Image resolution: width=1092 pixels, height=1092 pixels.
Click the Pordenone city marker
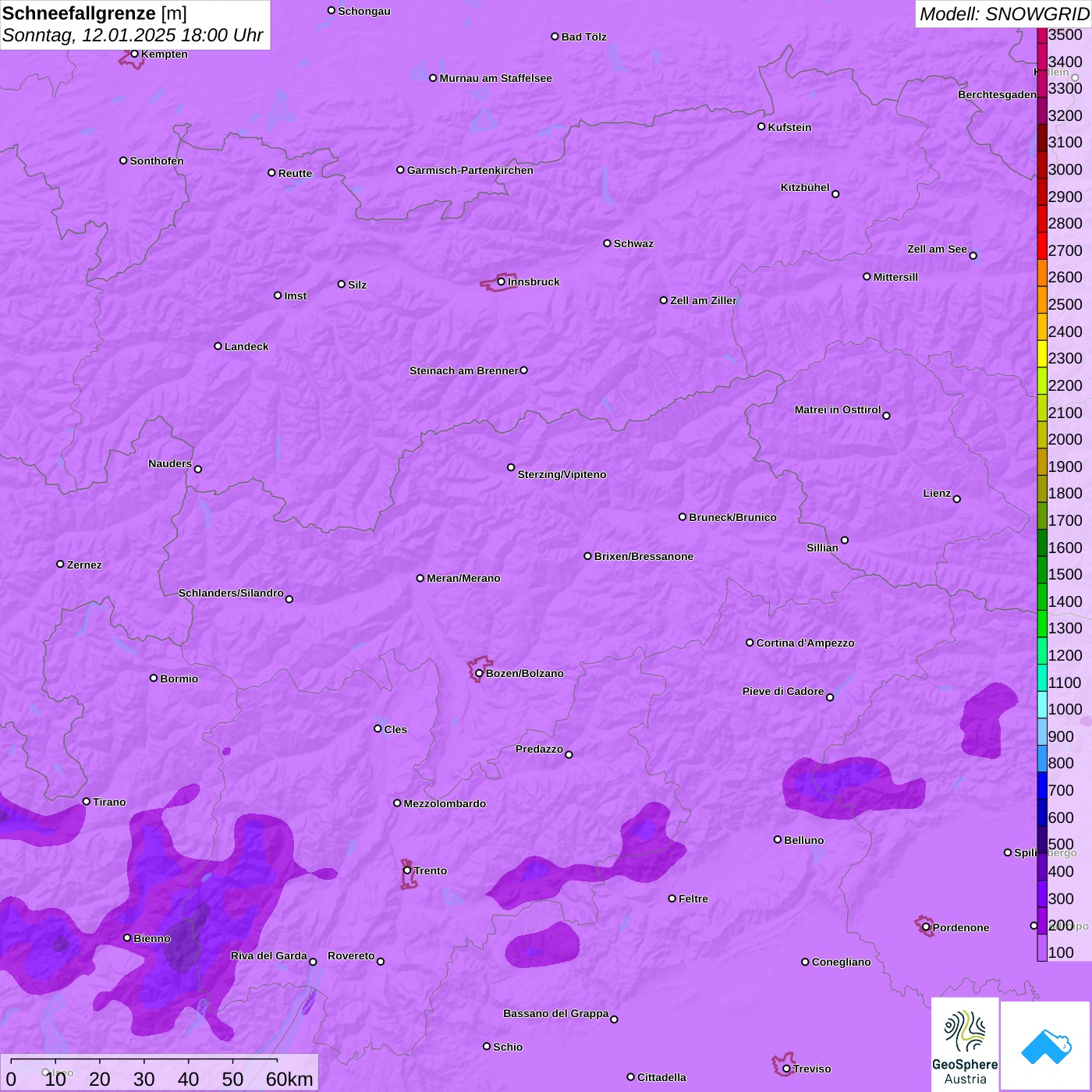(926, 927)
